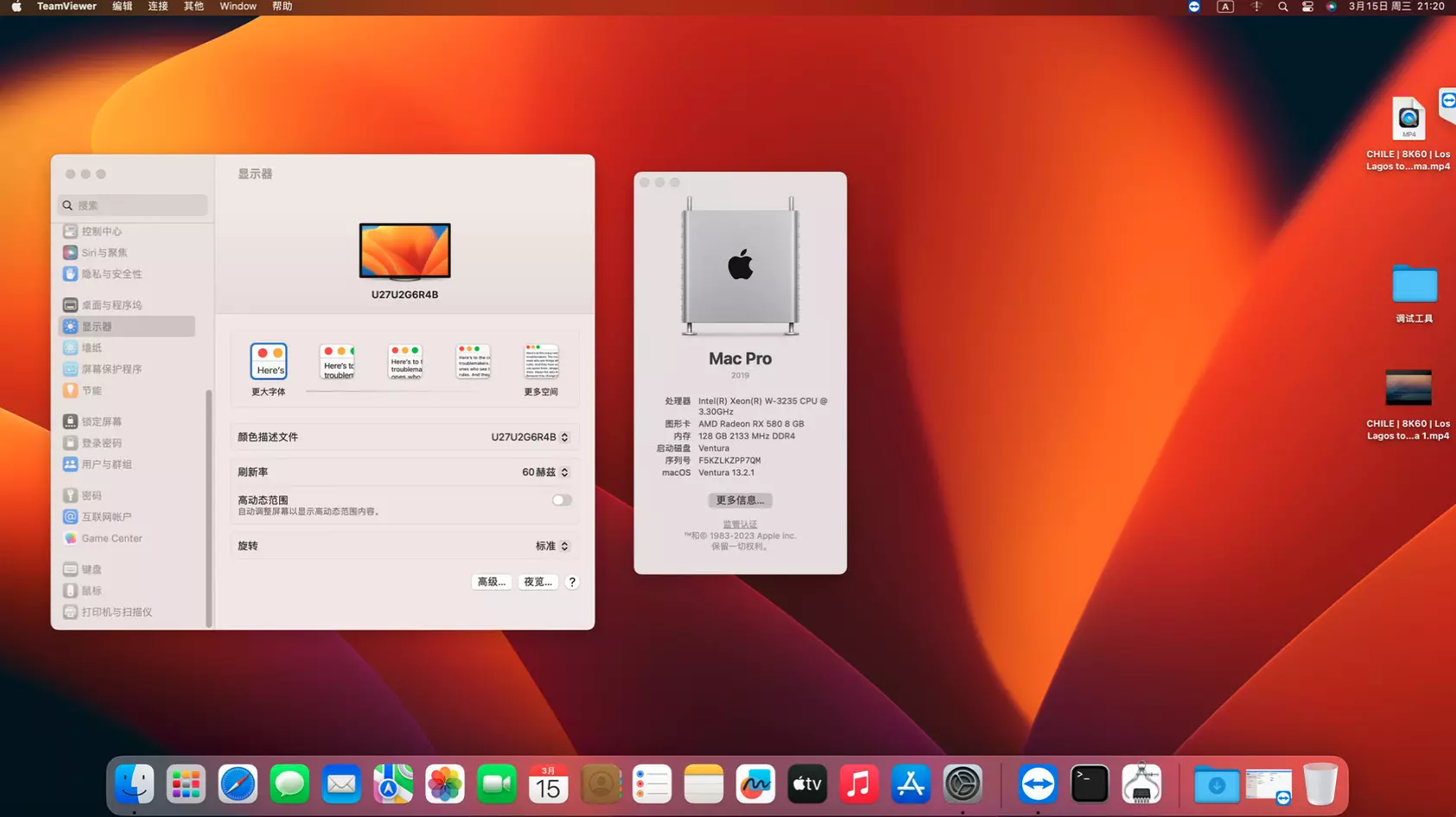The width and height of the screenshot is (1456, 817).
Task: Launch Safari from the Dock
Action: click(238, 785)
